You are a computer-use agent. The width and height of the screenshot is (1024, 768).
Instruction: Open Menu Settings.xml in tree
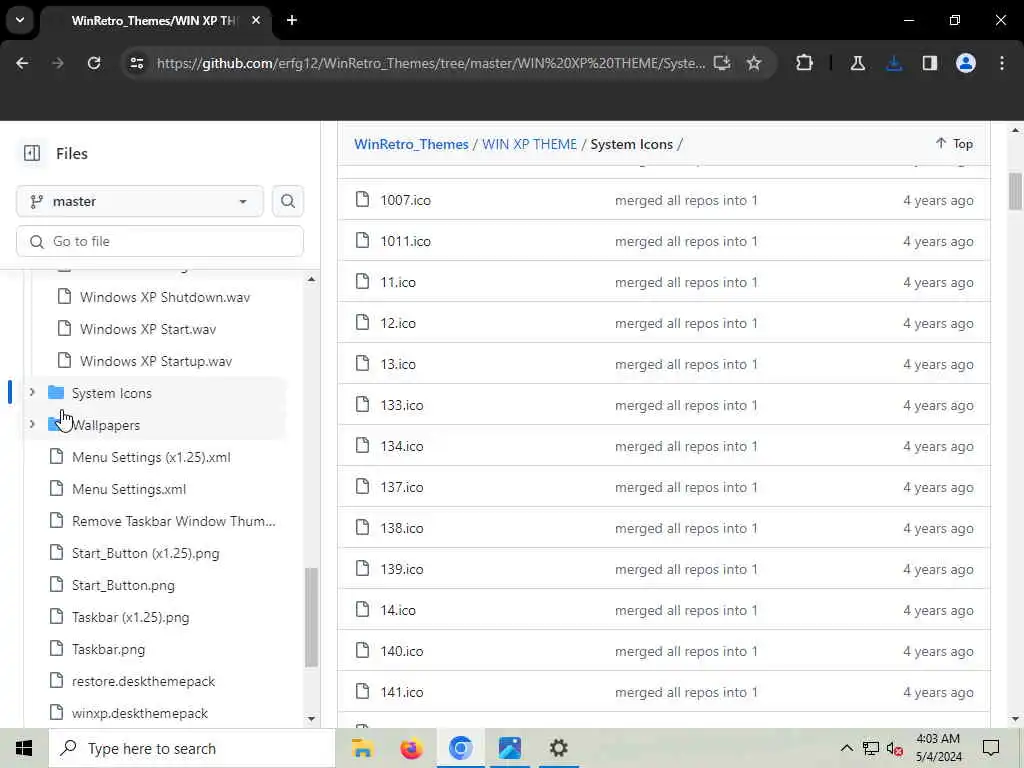click(x=129, y=489)
